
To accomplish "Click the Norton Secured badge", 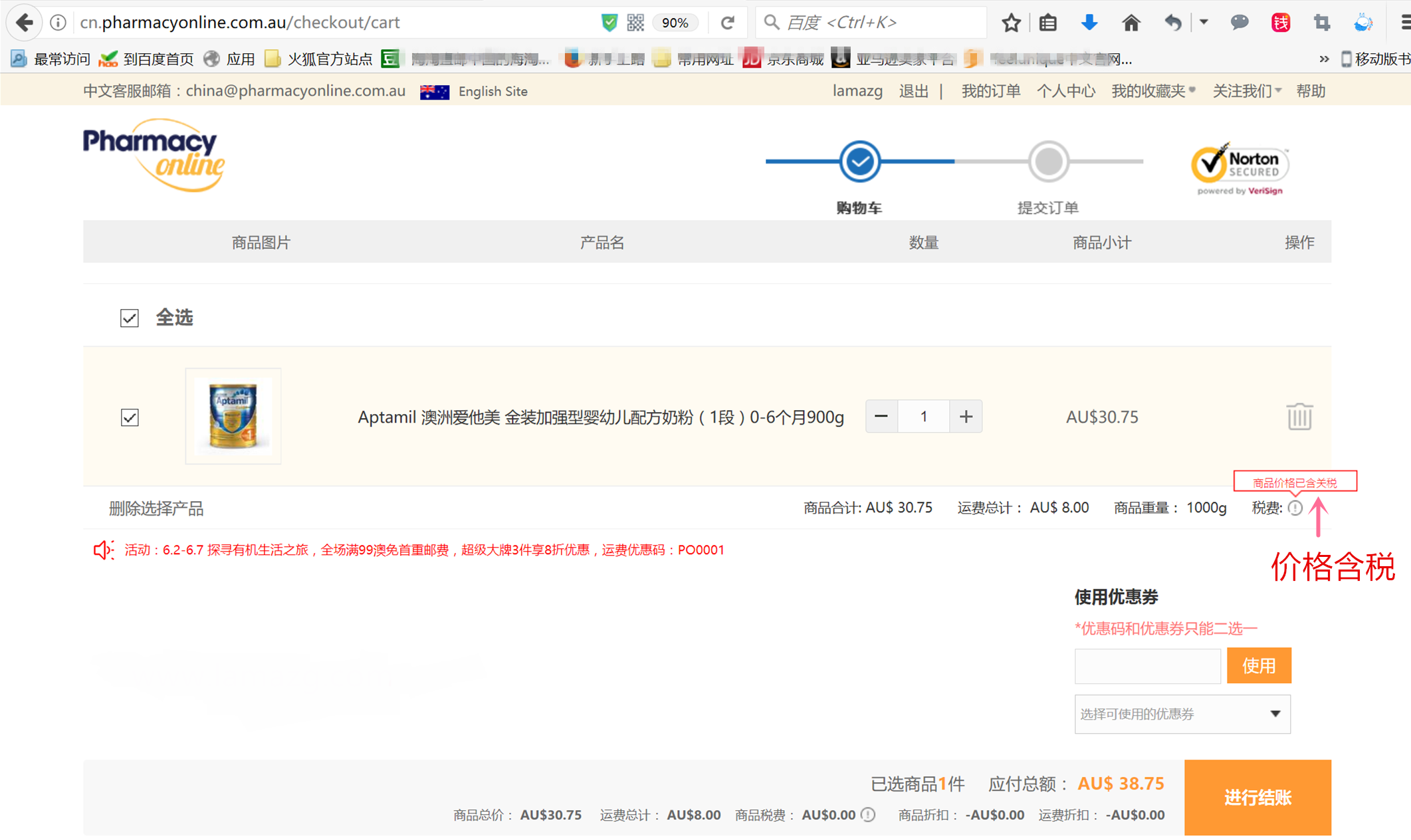I will (1240, 169).
